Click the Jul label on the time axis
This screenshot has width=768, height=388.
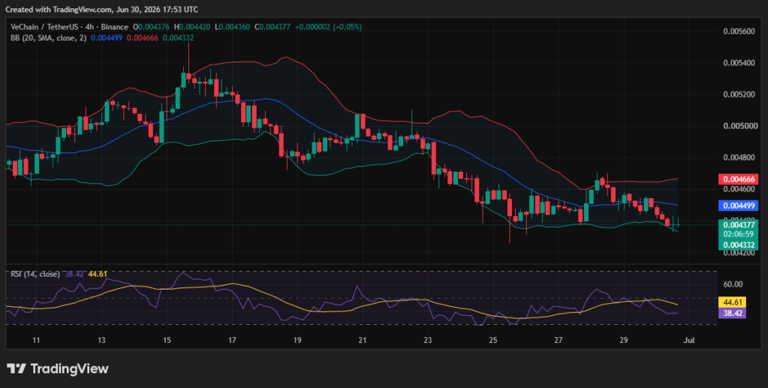pos(689,340)
